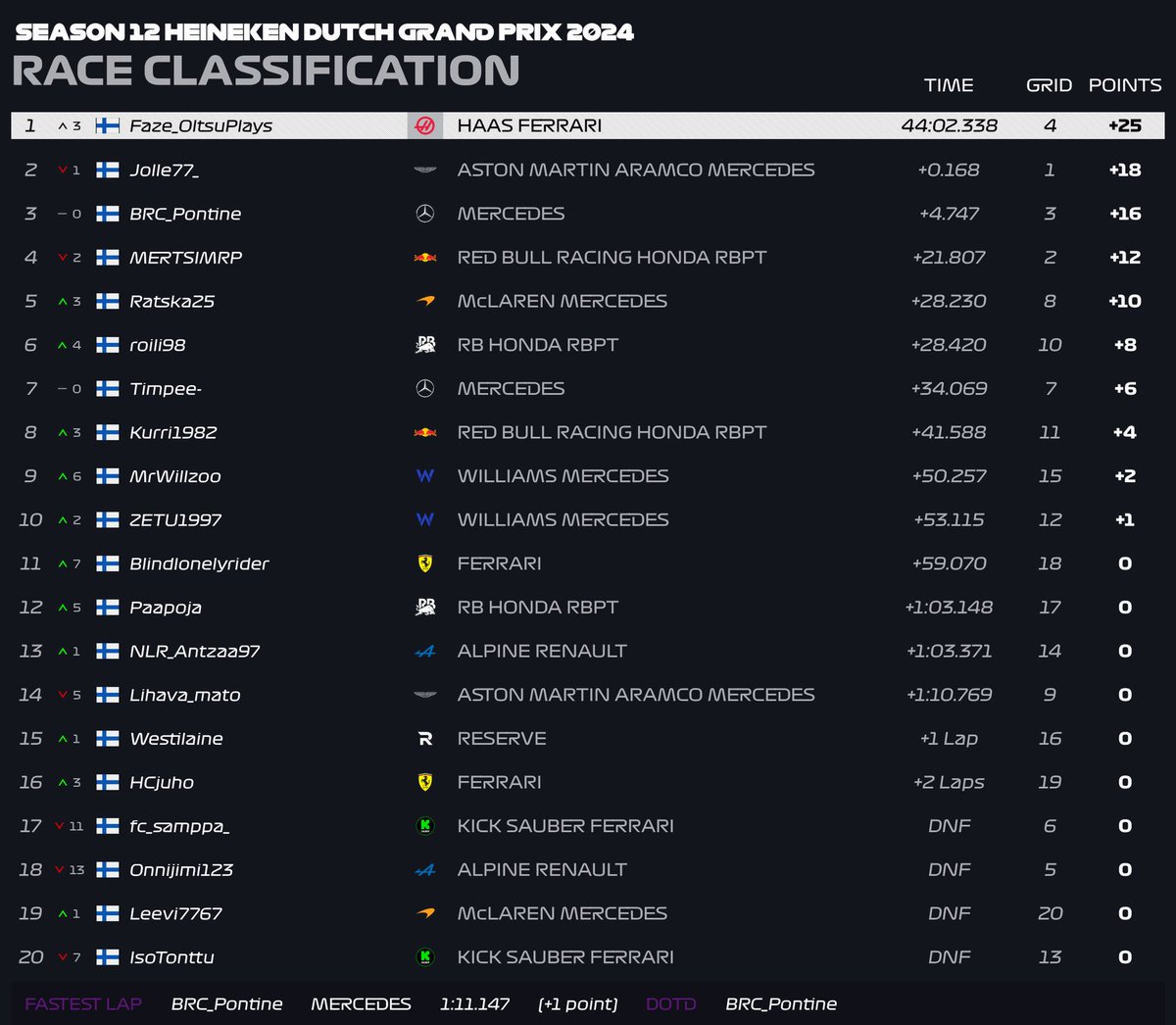Viewport: 1176px width, 1025px height.
Task: Click red down arrow in Onnijimi123 row
Action: pyautogui.click(x=60, y=870)
